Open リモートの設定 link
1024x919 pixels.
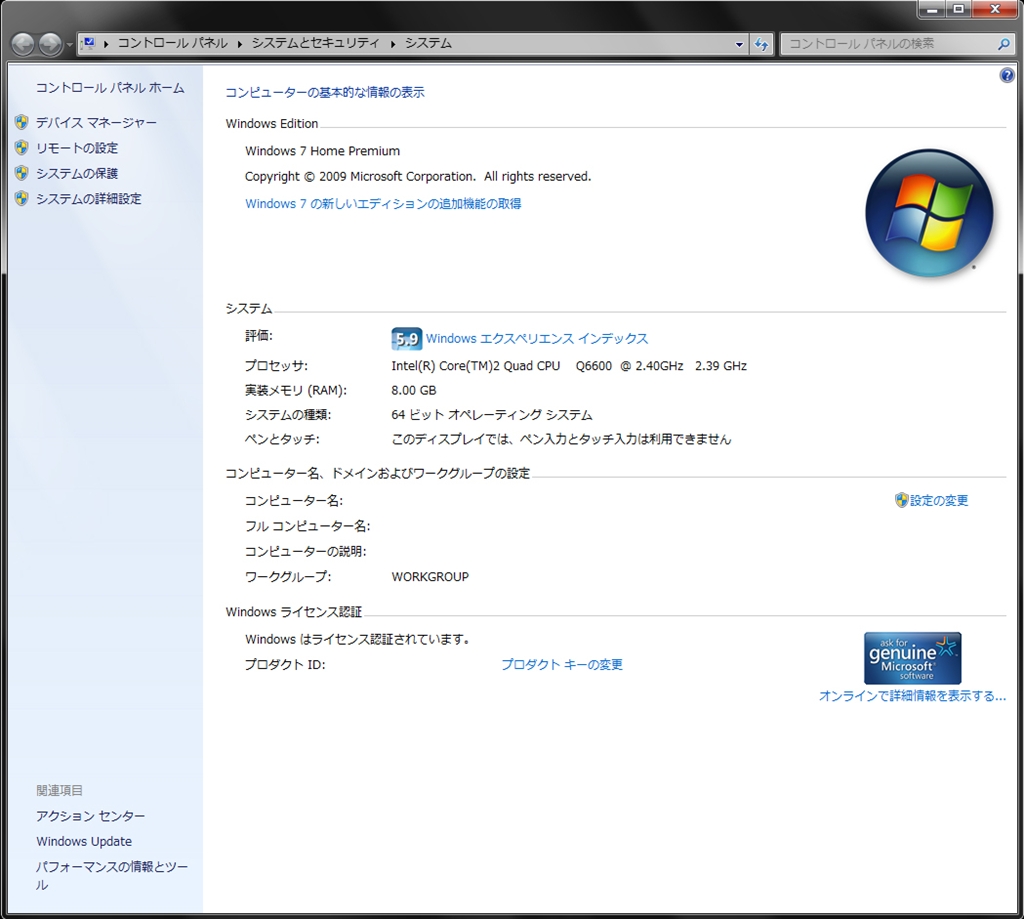[x=77, y=148]
